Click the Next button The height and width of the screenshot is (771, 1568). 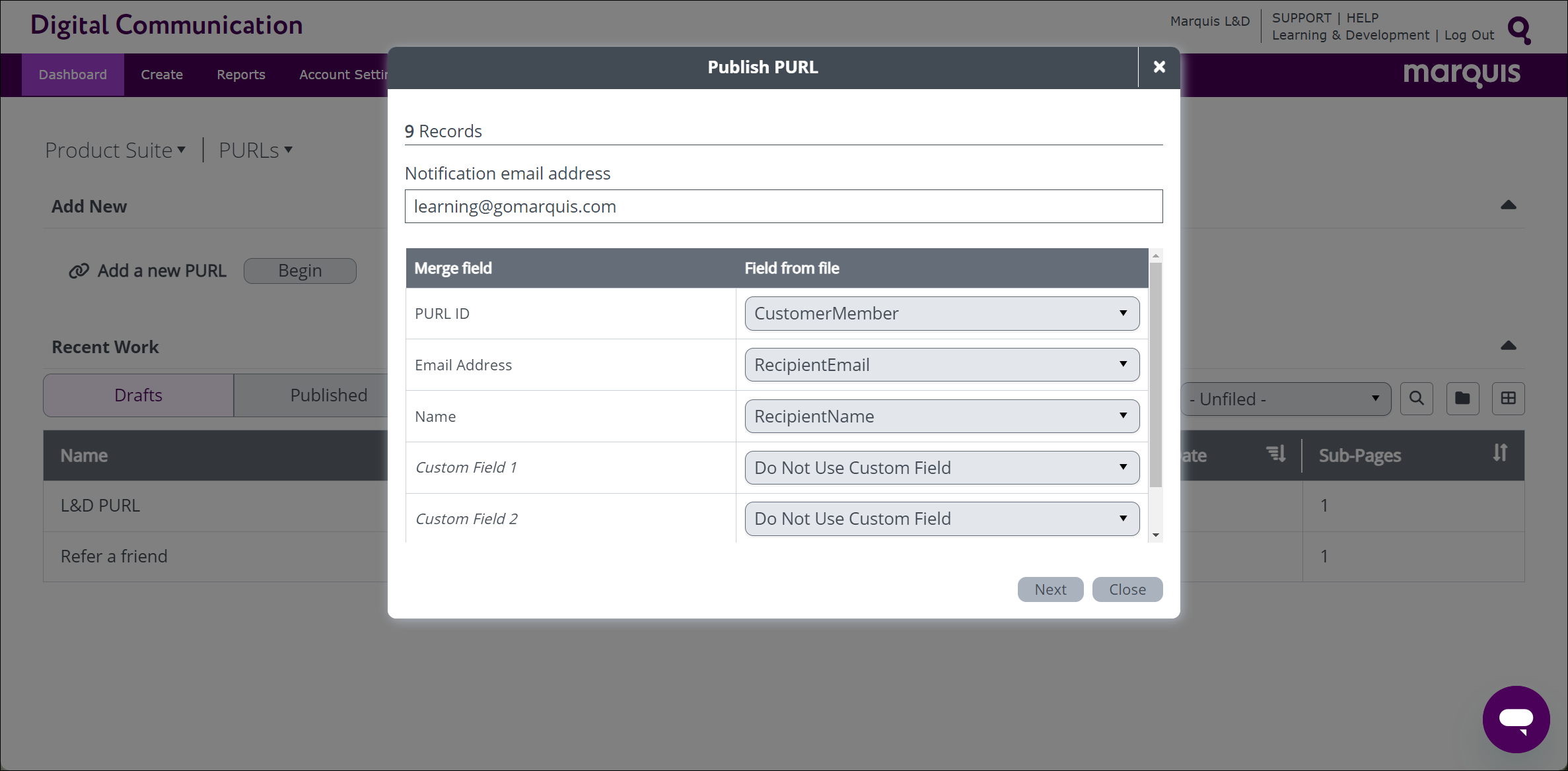[x=1050, y=589]
